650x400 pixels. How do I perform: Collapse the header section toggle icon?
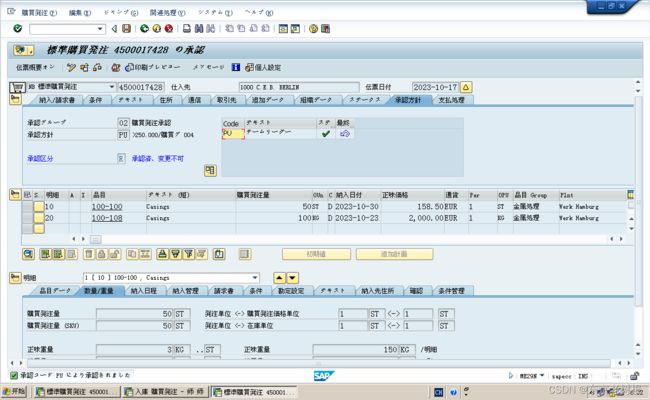pos(15,99)
